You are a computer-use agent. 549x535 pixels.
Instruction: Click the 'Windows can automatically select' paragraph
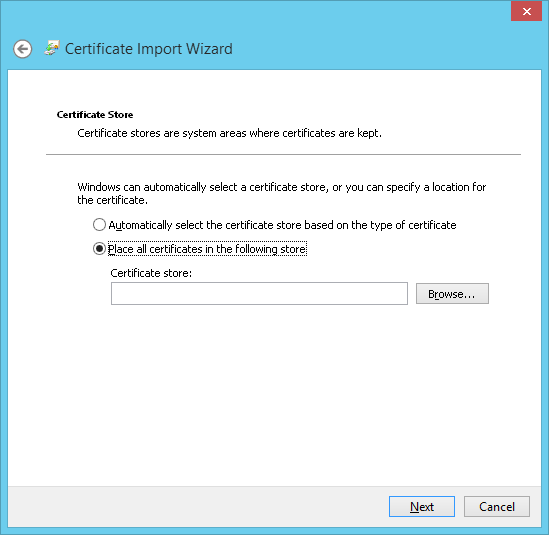(x=282, y=193)
